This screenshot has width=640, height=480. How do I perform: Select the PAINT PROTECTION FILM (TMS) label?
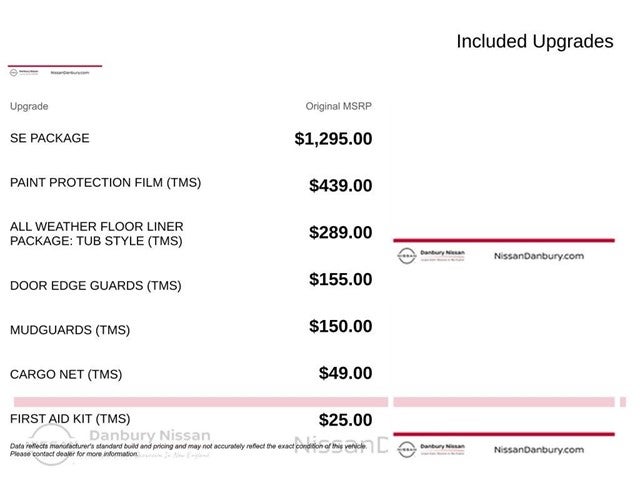click(105, 183)
